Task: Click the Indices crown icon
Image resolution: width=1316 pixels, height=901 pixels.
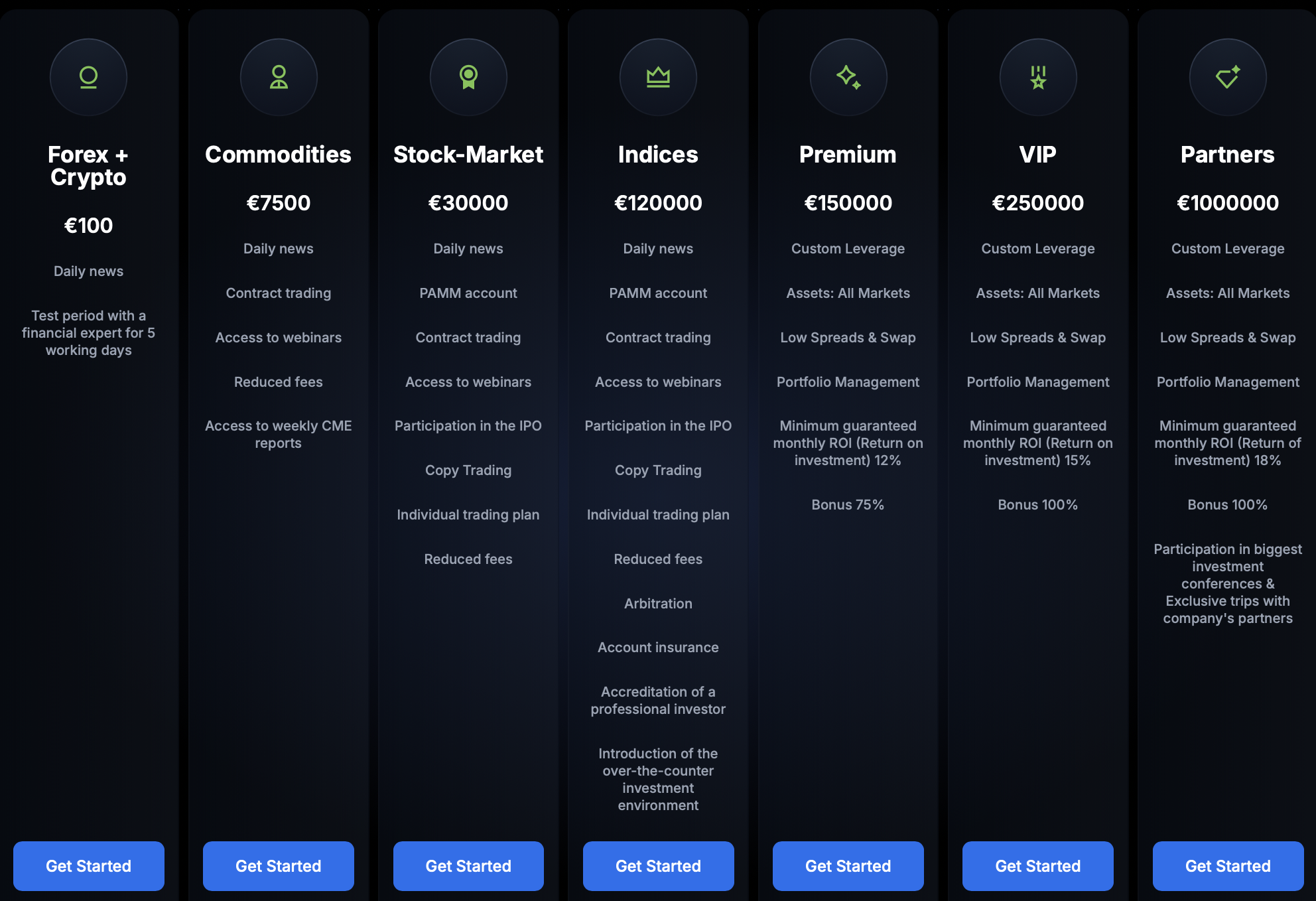Action: pyautogui.click(x=658, y=77)
